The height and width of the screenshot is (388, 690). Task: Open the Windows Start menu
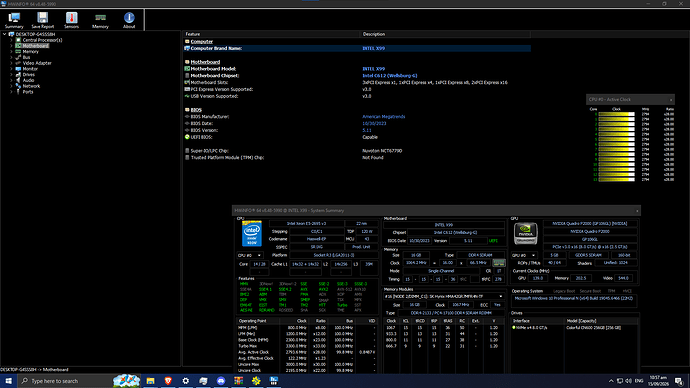coord(8,381)
